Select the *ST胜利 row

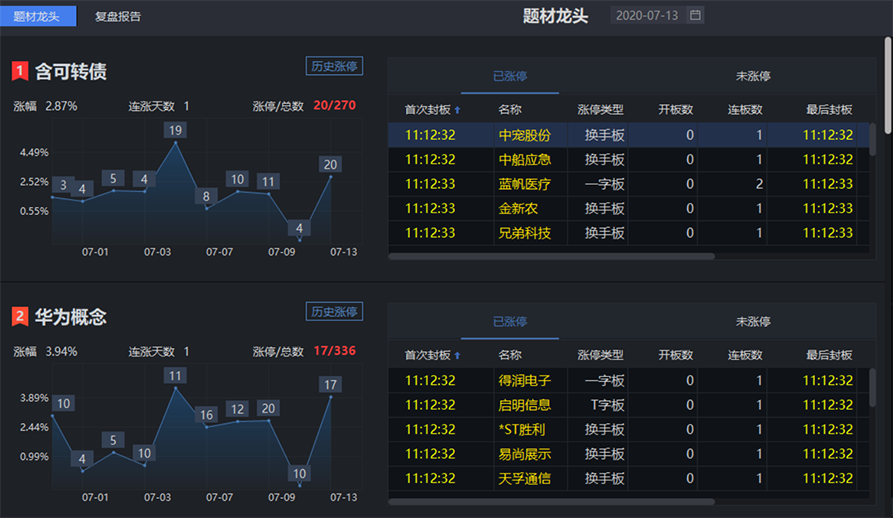click(629, 429)
